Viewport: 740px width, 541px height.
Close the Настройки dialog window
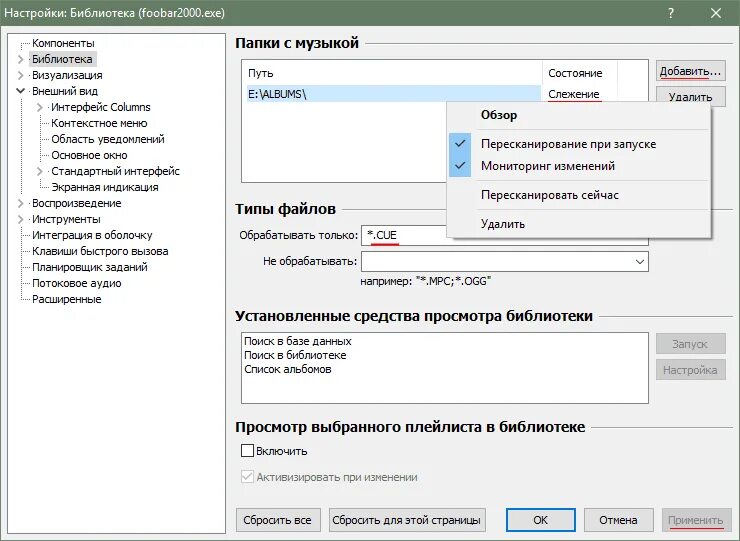click(x=715, y=13)
